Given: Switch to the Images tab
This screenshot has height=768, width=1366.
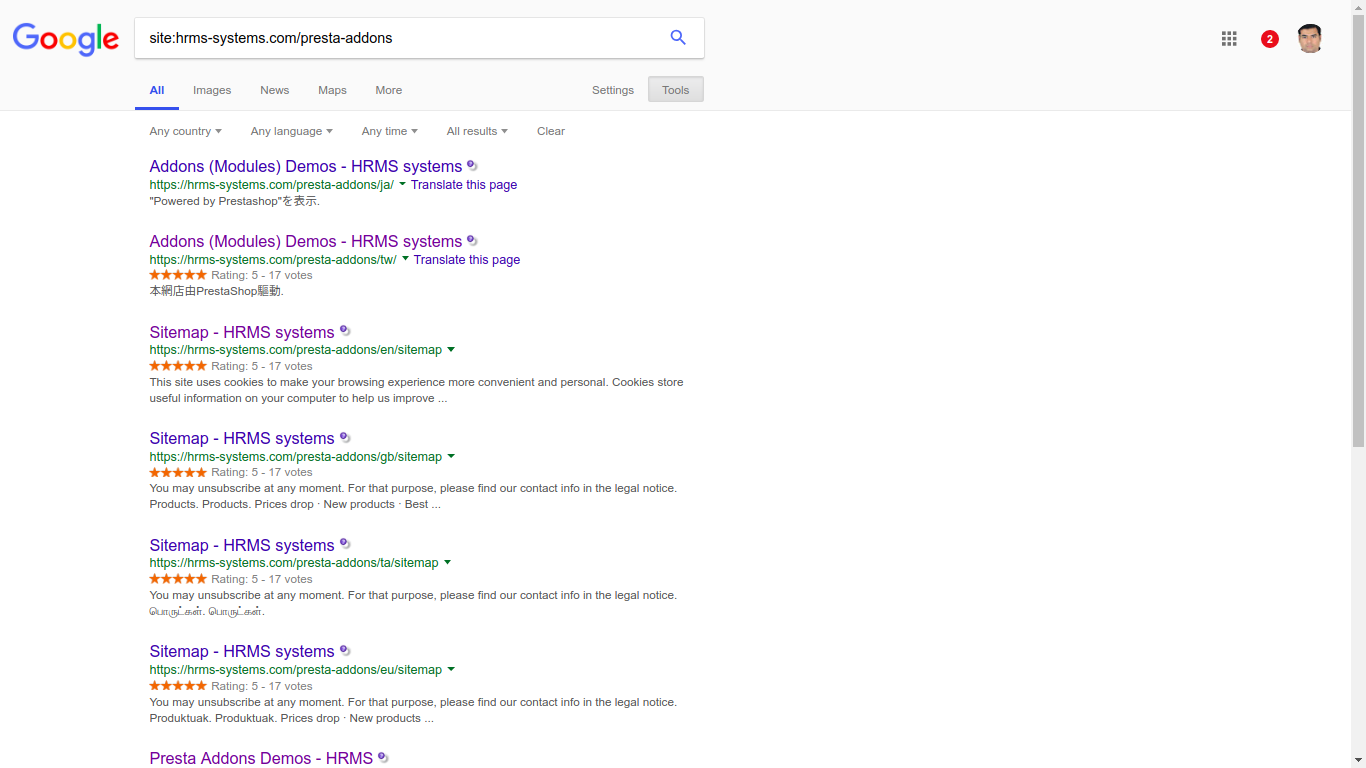Looking at the screenshot, I should (212, 90).
